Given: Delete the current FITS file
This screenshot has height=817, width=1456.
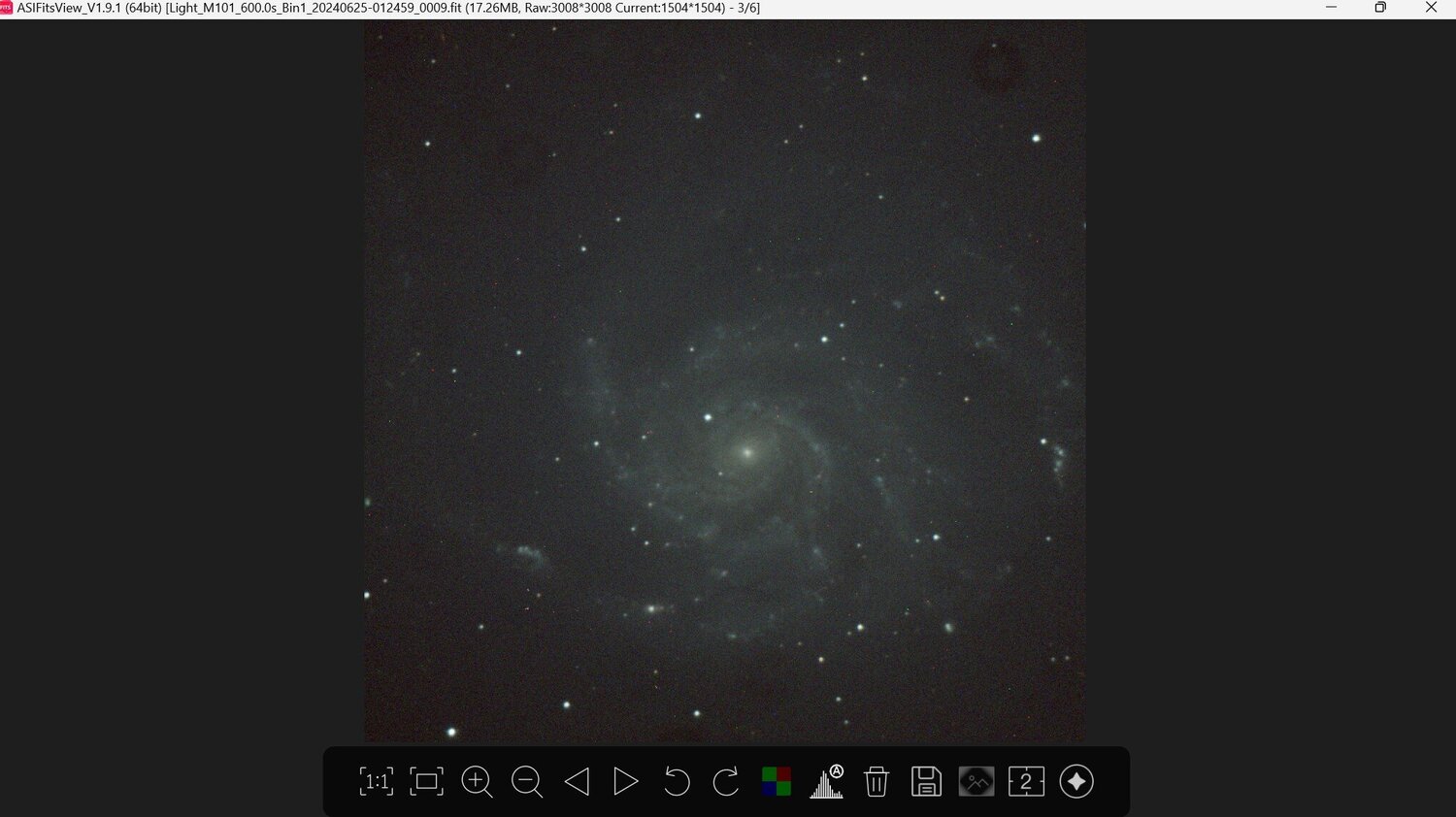Looking at the screenshot, I should pyautogui.click(x=877, y=782).
